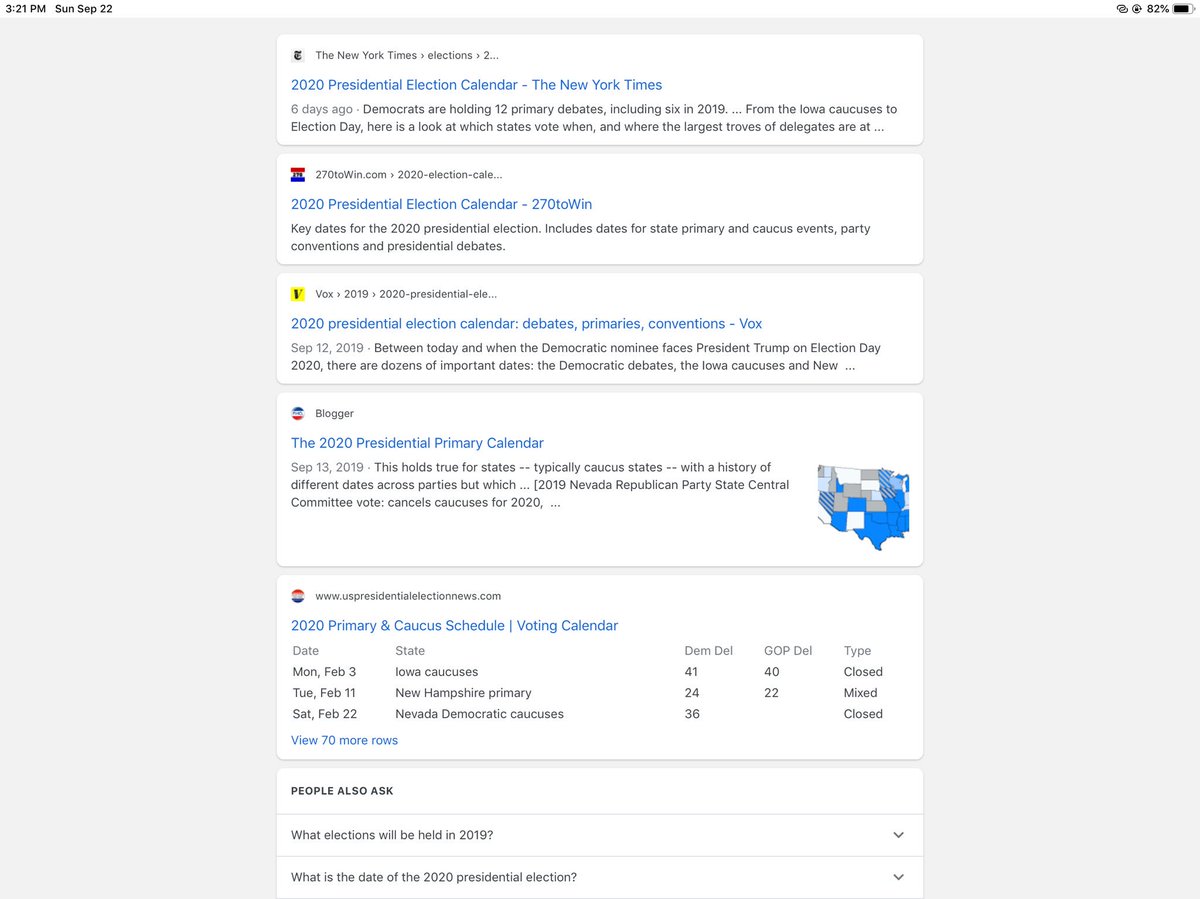Click the 'New Hampshire primary' table cell
1200x899 pixels.
tap(463, 693)
